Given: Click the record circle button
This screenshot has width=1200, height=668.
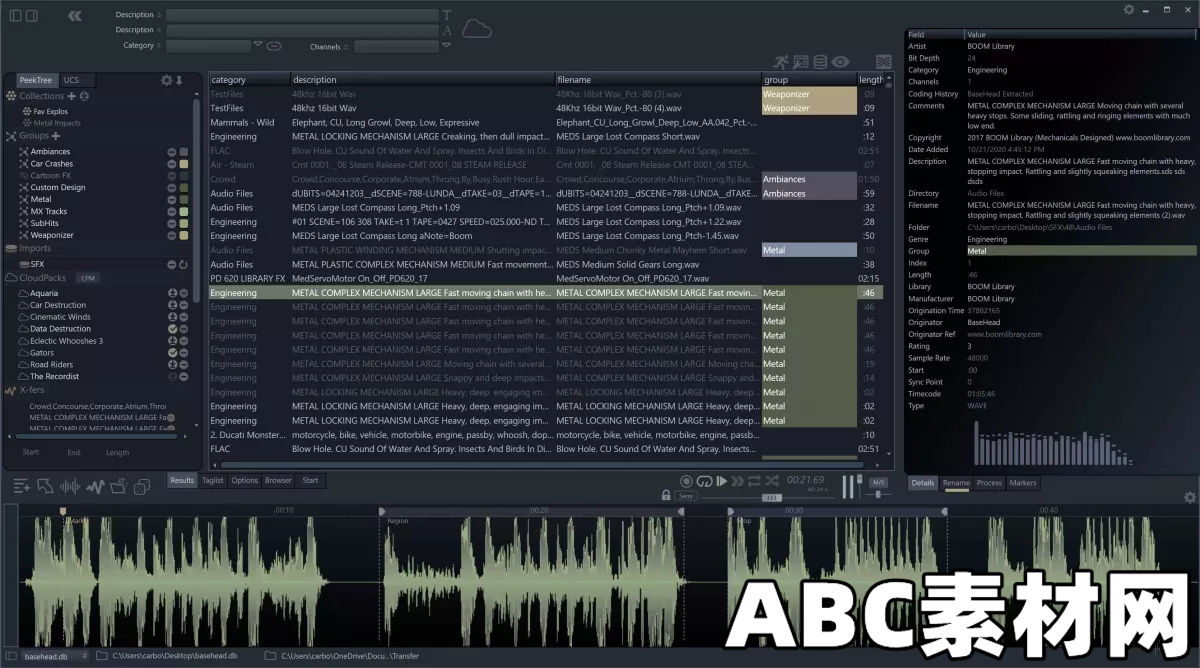Looking at the screenshot, I should [686, 481].
